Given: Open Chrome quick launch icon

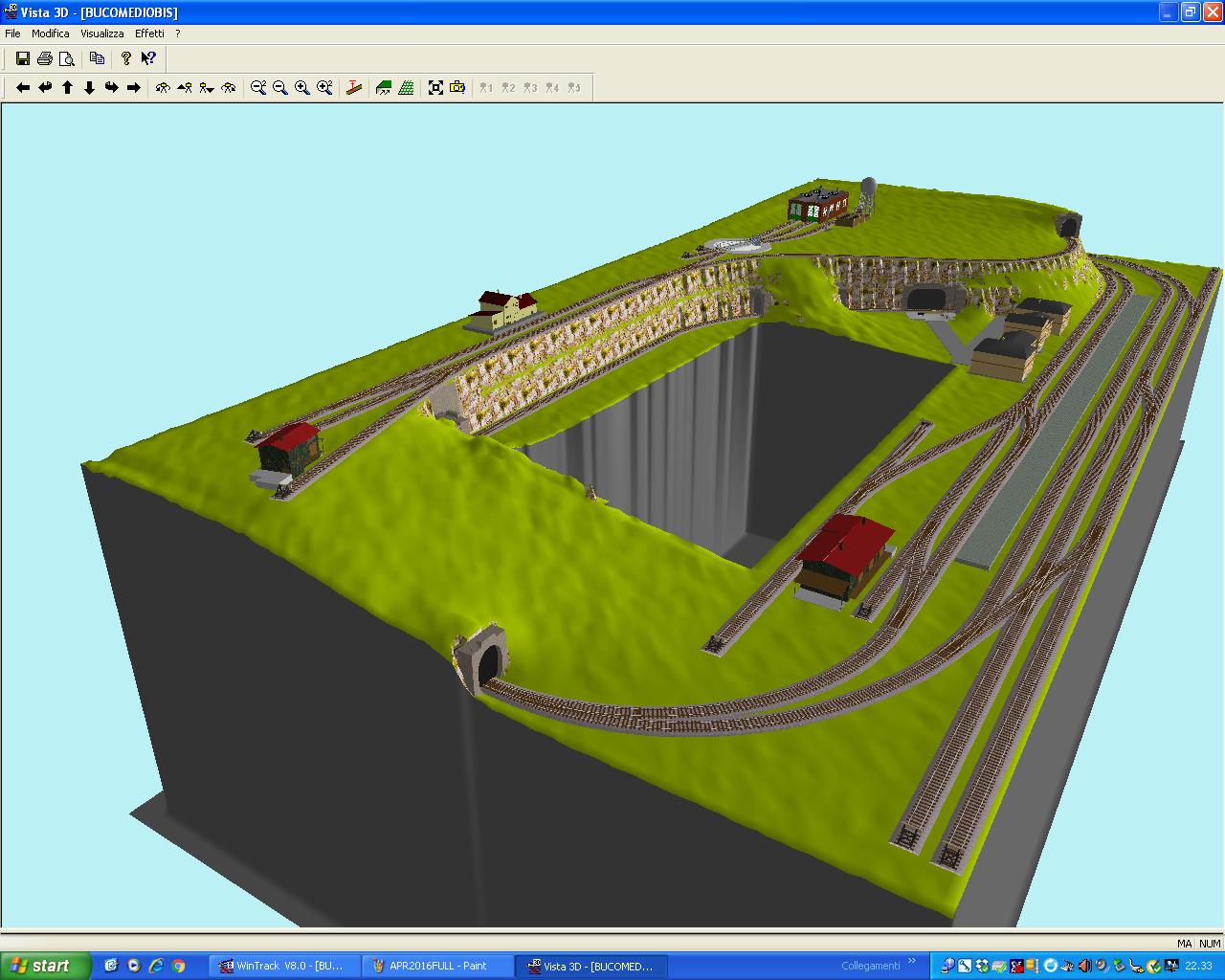Looking at the screenshot, I should [x=178, y=966].
